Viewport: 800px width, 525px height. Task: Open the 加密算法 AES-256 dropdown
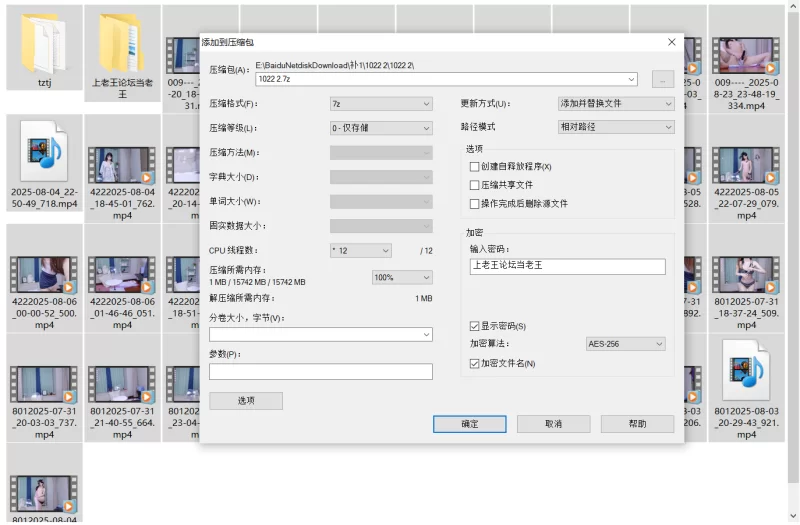[625, 344]
